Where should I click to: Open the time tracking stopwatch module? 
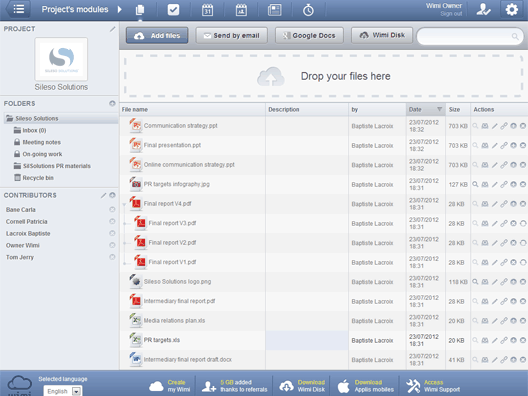[x=308, y=10]
